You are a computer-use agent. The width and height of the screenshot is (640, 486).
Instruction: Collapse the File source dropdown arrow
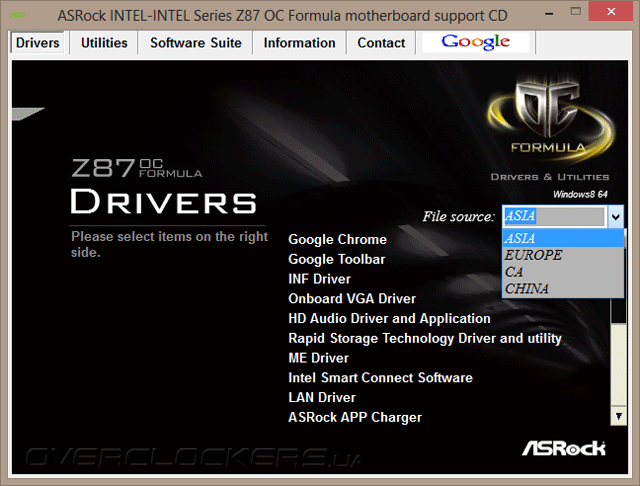click(615, 216)
